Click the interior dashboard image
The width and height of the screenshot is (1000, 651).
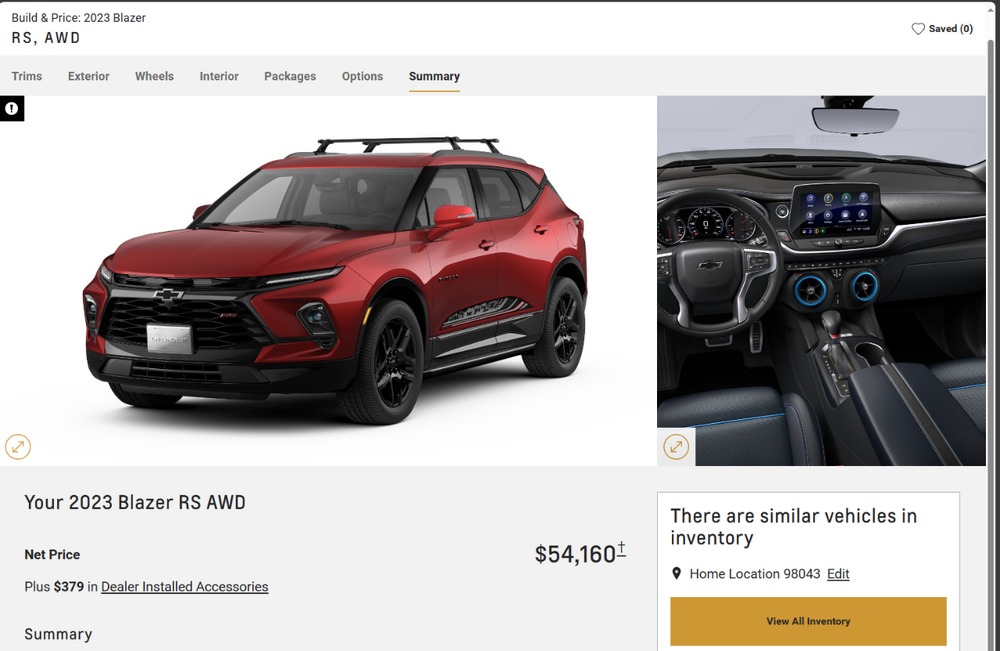pos(821,281)
